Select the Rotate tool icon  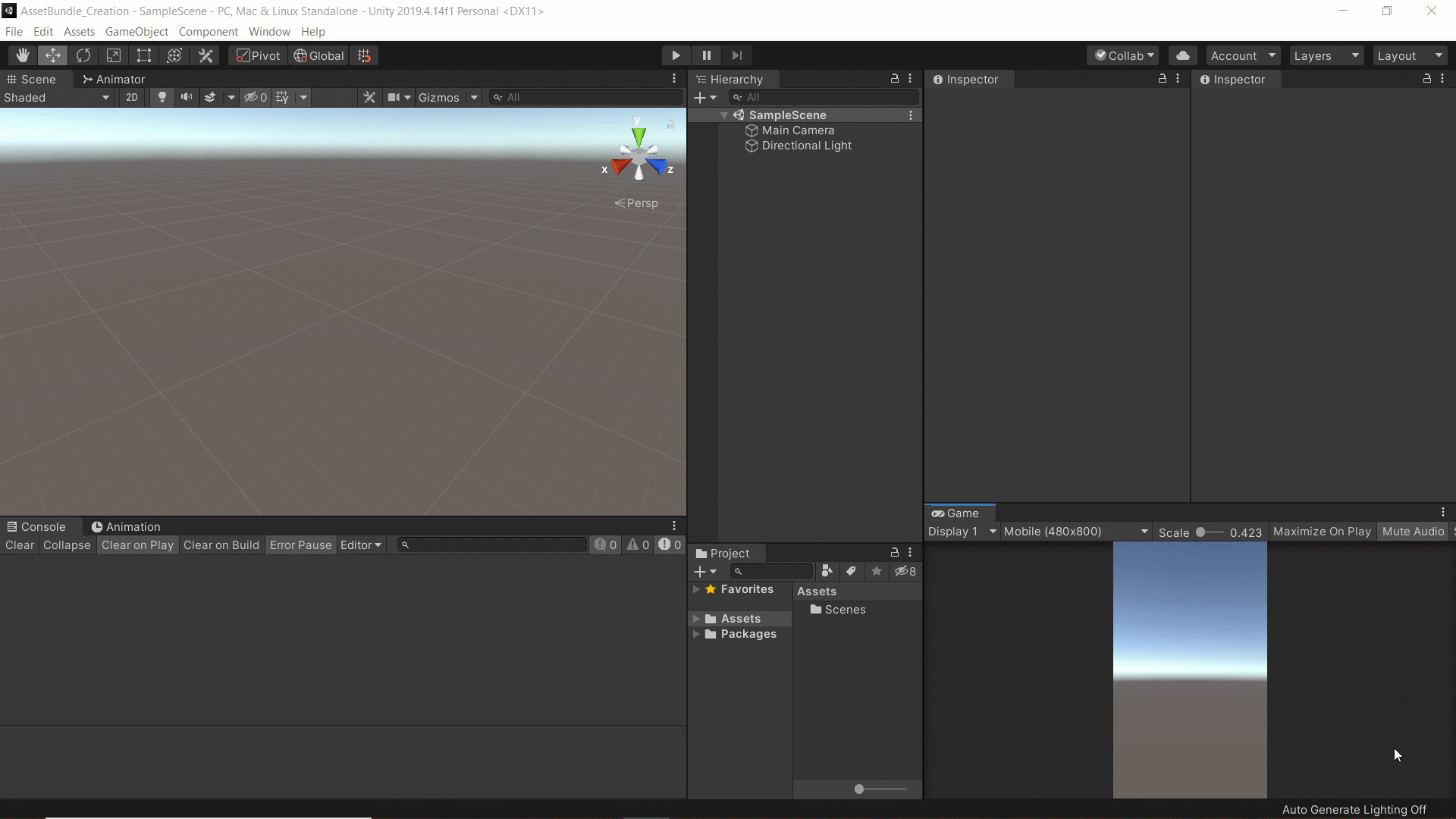(x=84, y=56)
